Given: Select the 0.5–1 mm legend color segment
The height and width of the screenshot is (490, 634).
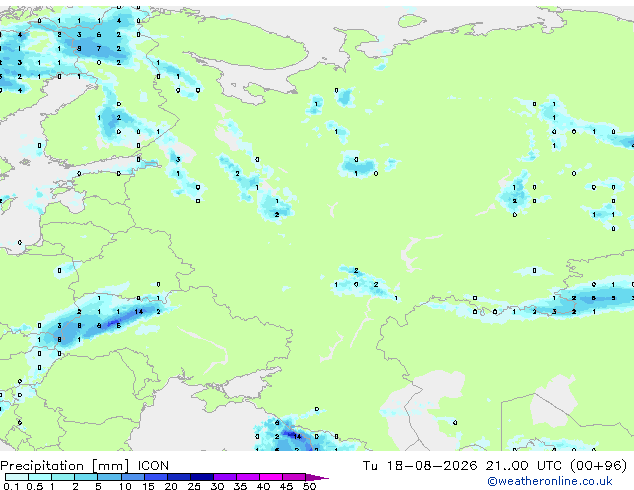Looking at the screenshot, I should 40,477.
